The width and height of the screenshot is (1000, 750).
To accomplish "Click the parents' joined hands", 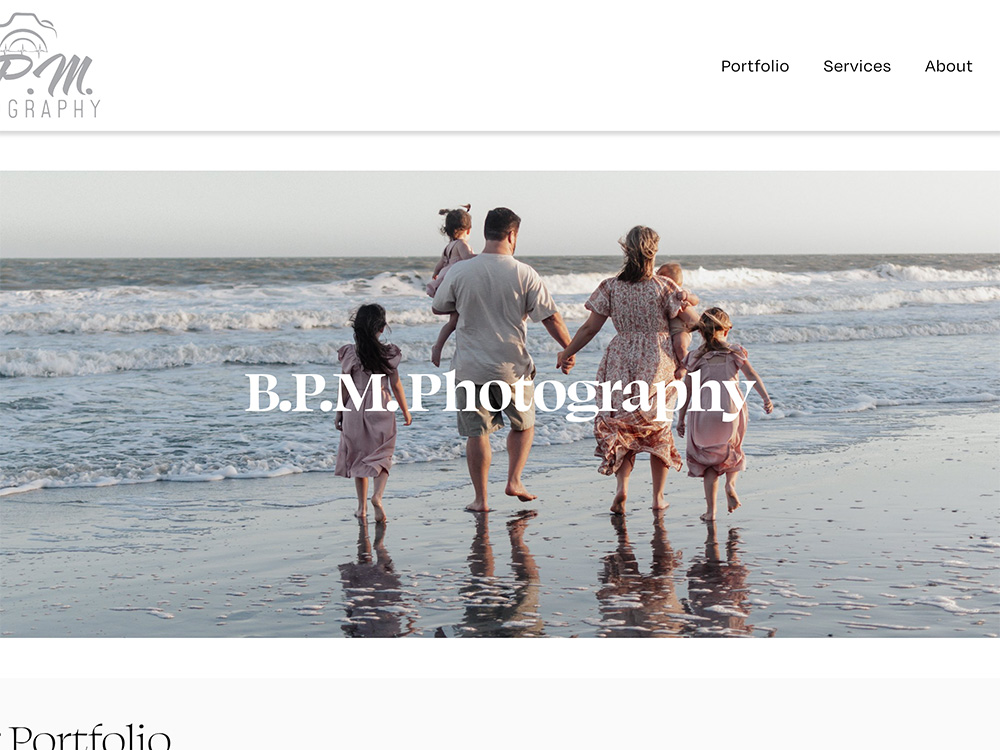I will [566, 362].
